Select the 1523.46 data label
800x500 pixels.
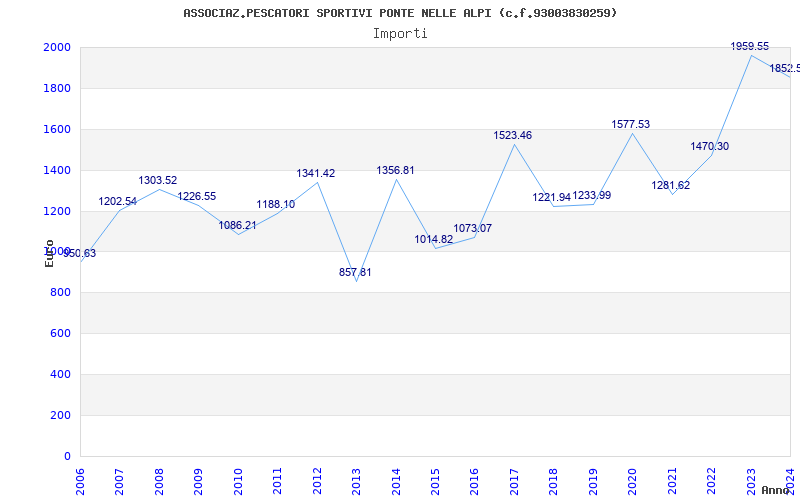click(513, 136)
